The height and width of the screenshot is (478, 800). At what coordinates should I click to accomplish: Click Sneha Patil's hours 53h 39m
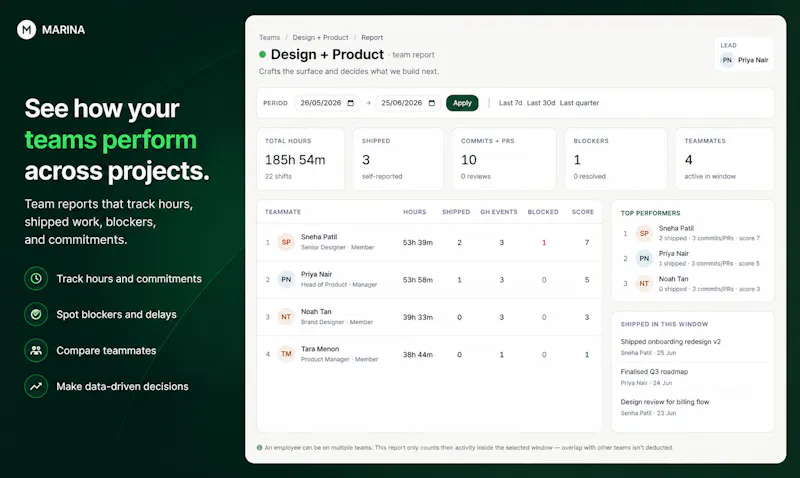pyautogui.click(x=418, y=242)
